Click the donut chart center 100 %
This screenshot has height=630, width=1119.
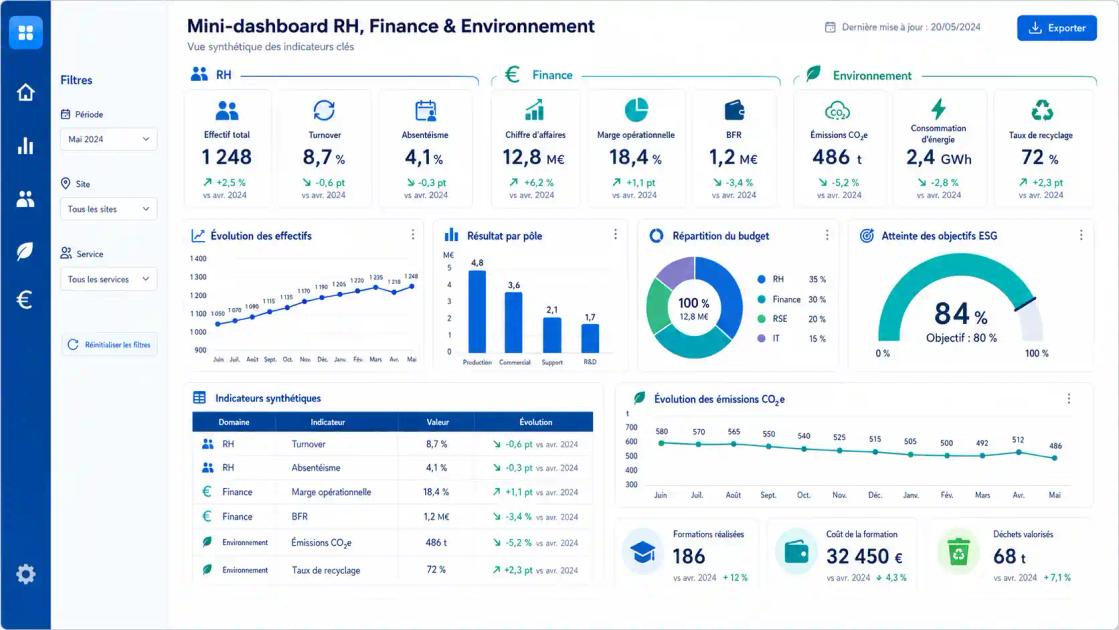click(x=694, y=308)
